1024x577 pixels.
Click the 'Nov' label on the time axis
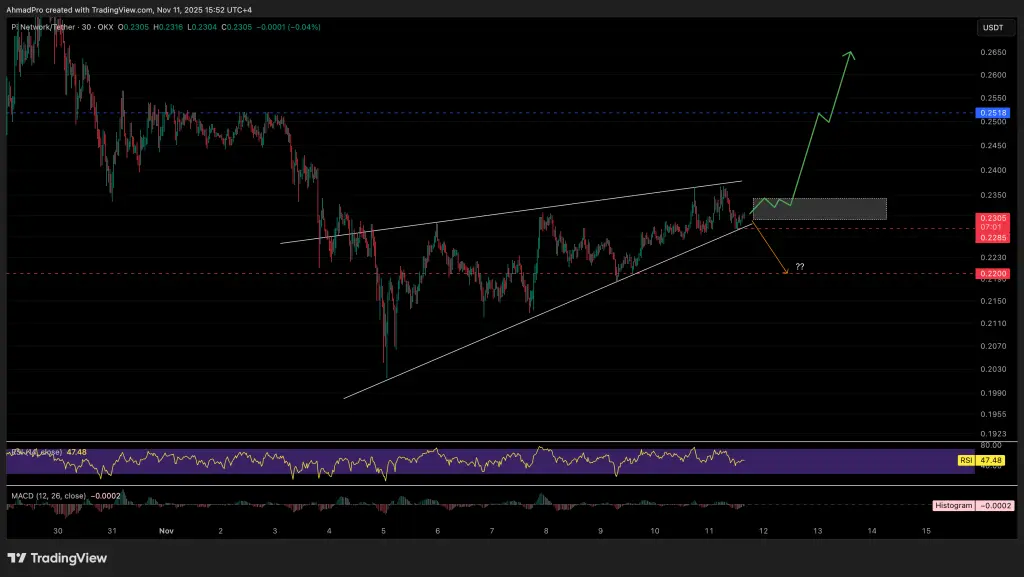point(165,531)
